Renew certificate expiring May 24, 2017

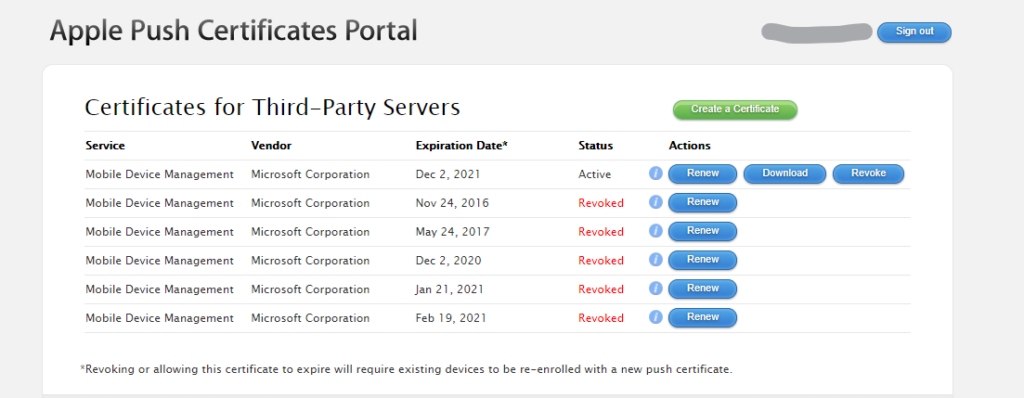coord(703,231)
